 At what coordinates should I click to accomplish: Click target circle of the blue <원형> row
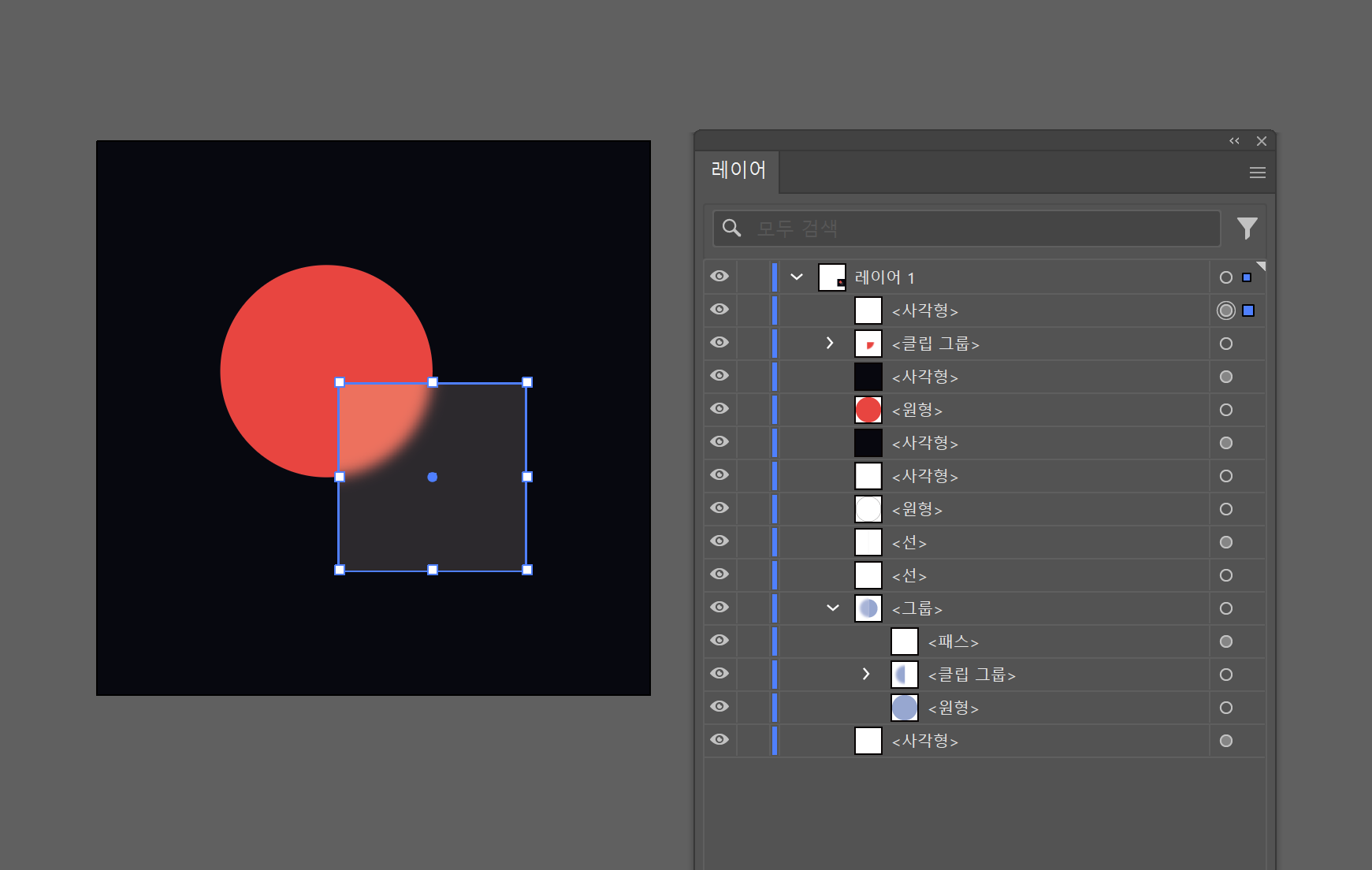click(1226, 708)
